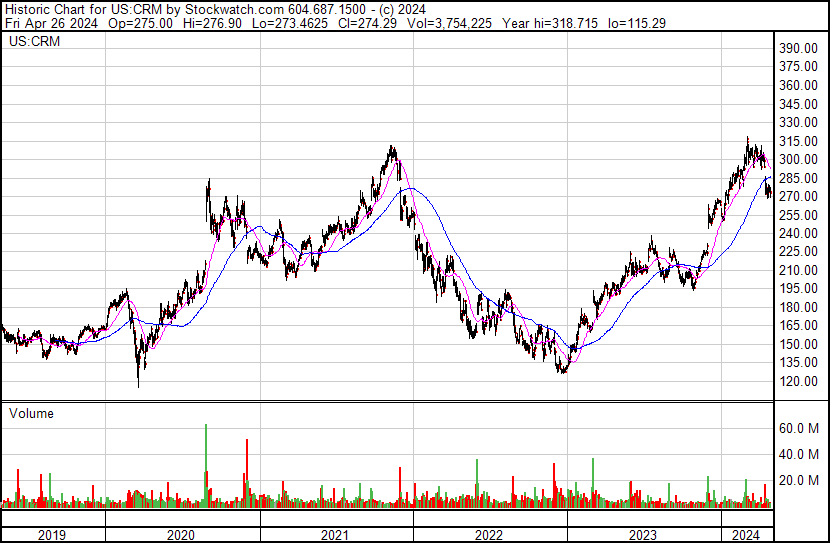This screenshot has height=543, width=830.
Task: Select the 225.00 price axis label
Action: click(798, 251)
